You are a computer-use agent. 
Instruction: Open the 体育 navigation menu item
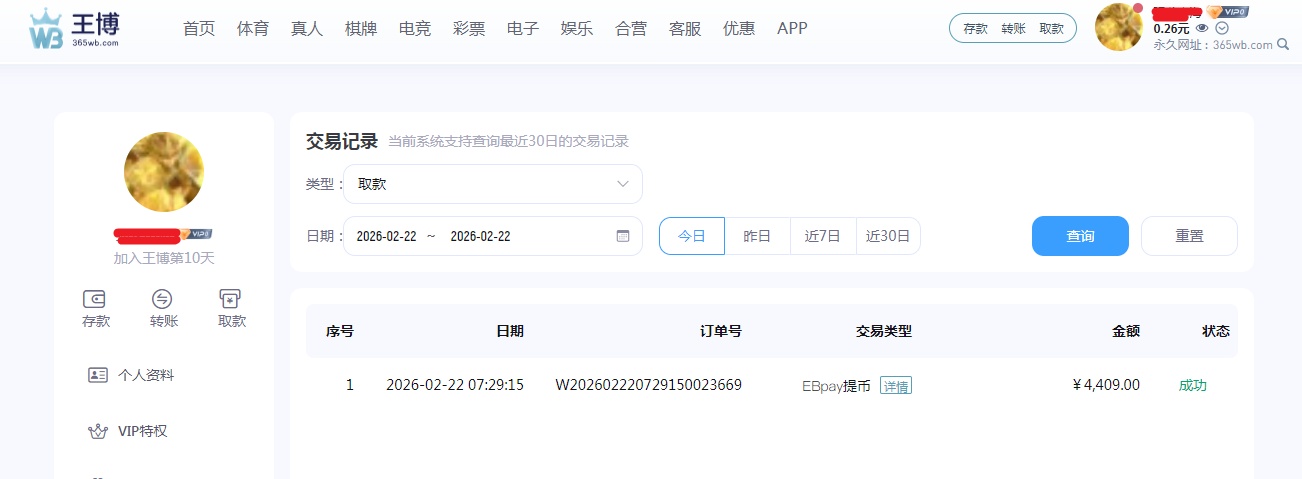click(x=253, y=28)
